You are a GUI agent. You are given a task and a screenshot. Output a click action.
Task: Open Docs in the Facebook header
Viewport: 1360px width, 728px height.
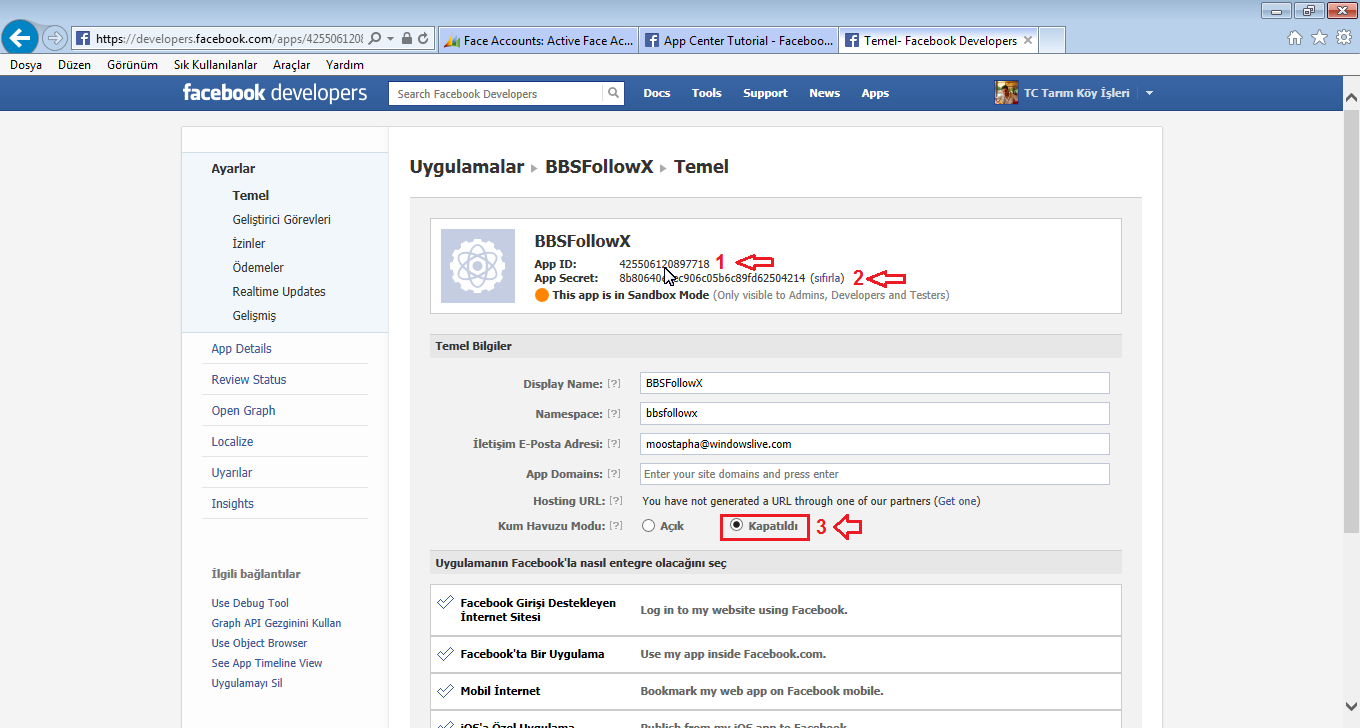[x=657, y=93]
